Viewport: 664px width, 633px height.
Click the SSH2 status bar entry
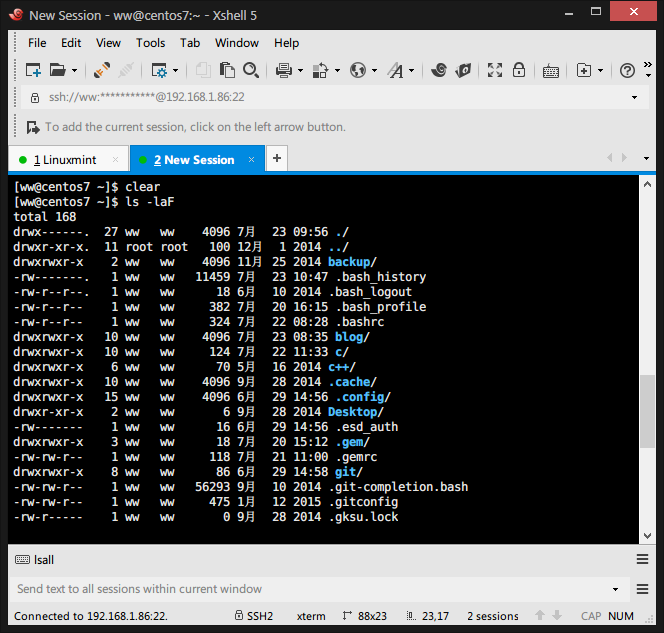point(254,616)
